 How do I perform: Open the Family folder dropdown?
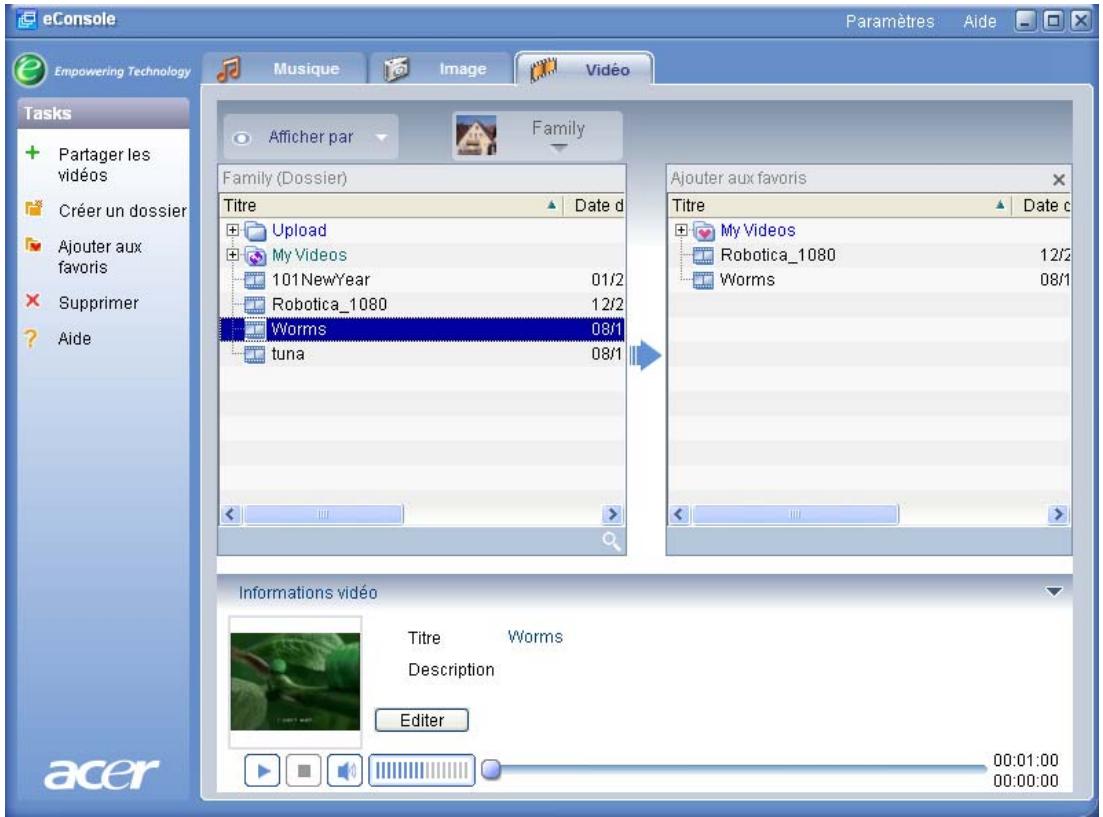point(559,136)
